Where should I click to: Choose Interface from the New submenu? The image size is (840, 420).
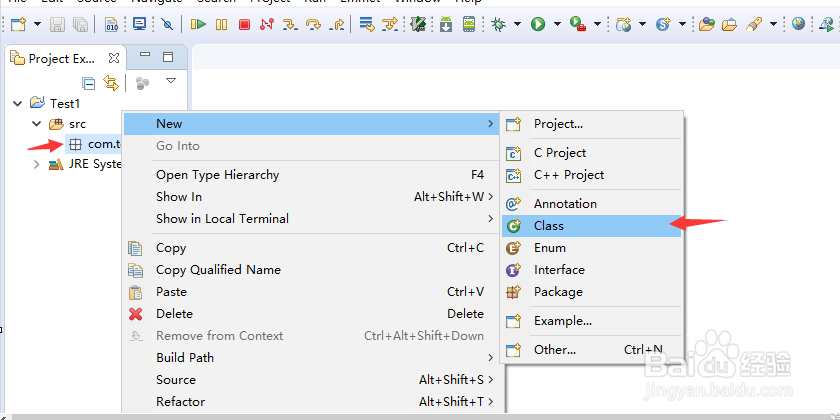[x=559, y=270]
